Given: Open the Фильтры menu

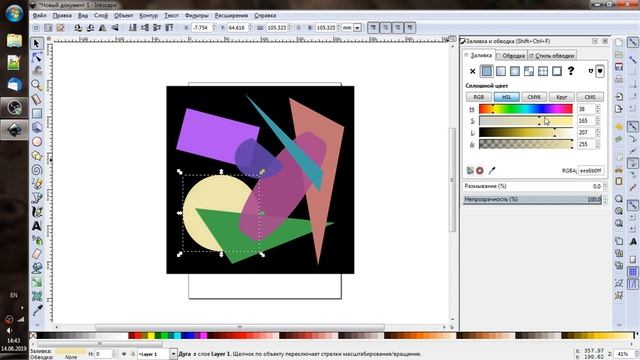Looking at the screenshot, I should [196, 16].
